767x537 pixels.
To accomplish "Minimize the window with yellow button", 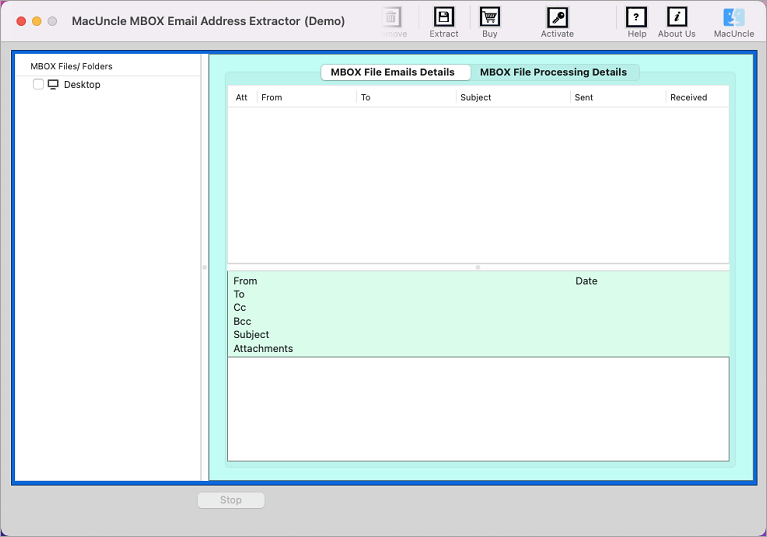I will [x=37, y=21].
